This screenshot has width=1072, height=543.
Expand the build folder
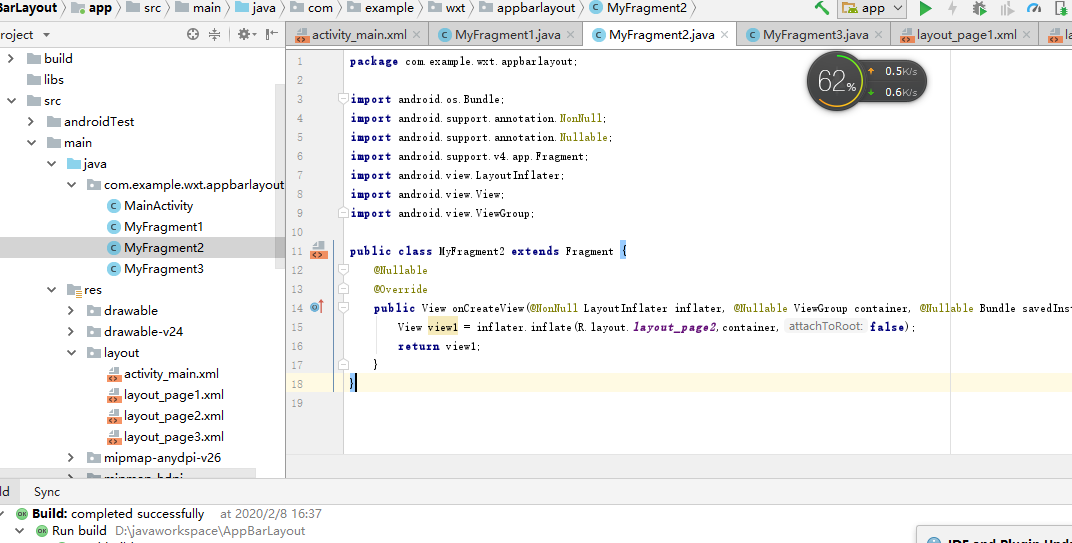tap(11, 59)
